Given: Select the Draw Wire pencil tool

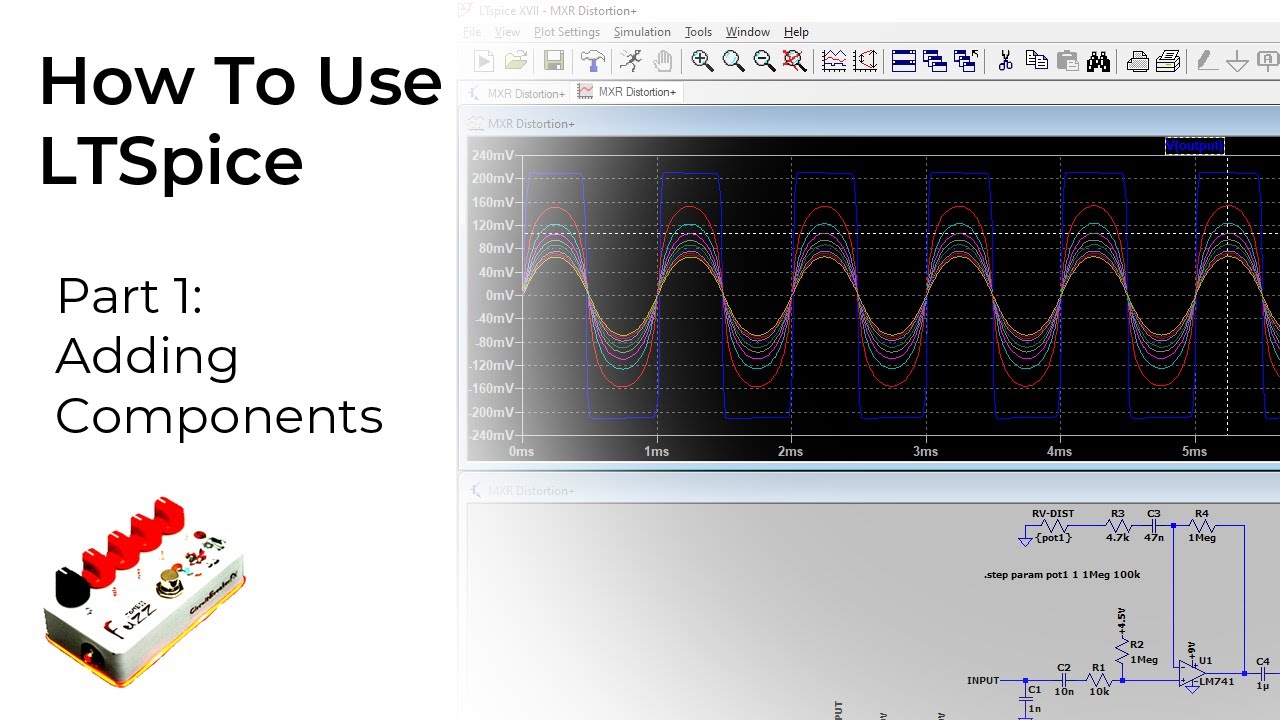Looking at the screenshot, I should point(1207,61).
